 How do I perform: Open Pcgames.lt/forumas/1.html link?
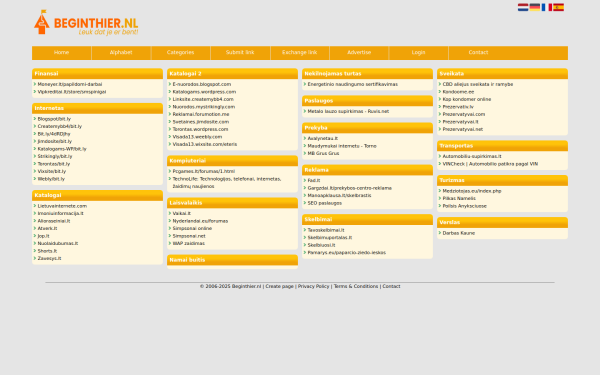[x=204, y=171]
